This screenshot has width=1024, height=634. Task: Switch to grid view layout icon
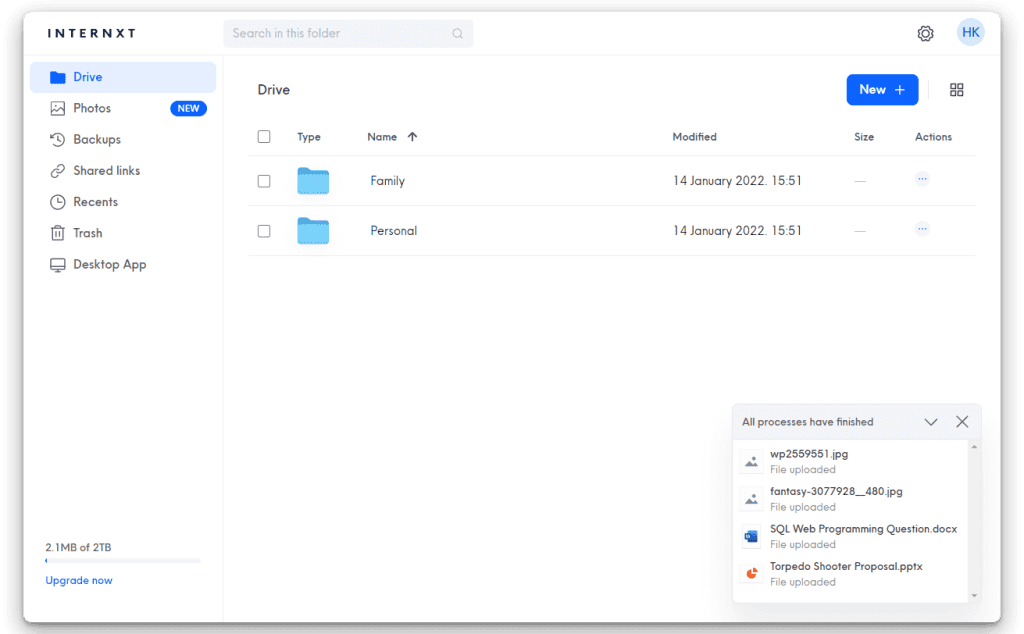click(x=956, y=90)
